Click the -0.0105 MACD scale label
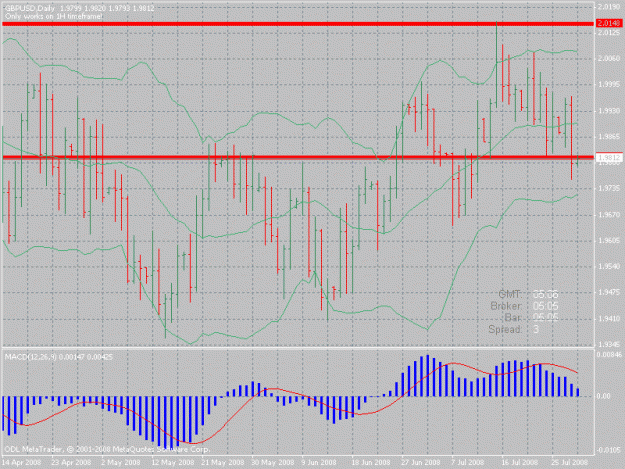 (x=608, y=450)
